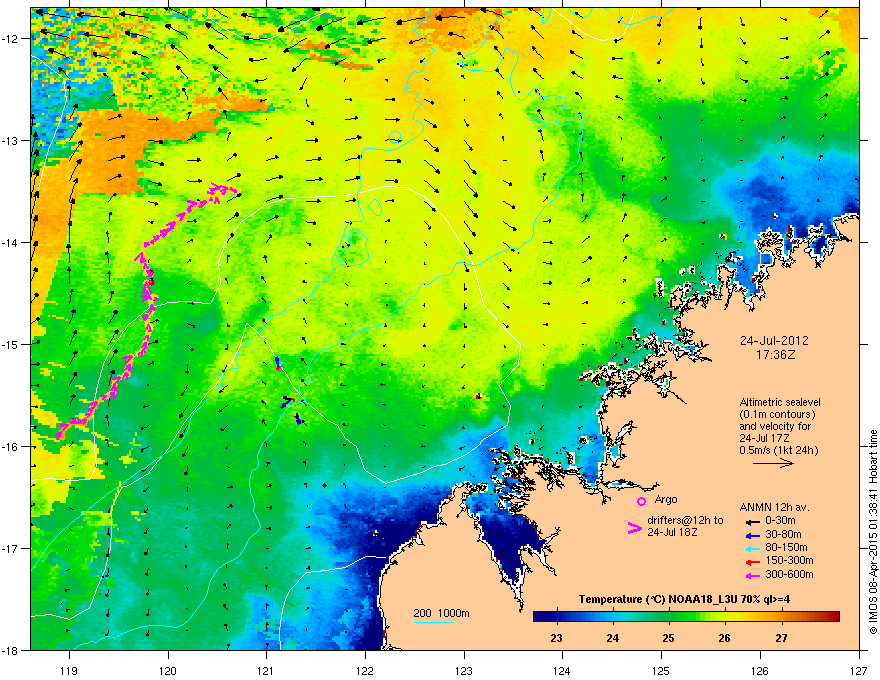Click the 'Altimetric sealevel' legend text

(x=780, y=403)
